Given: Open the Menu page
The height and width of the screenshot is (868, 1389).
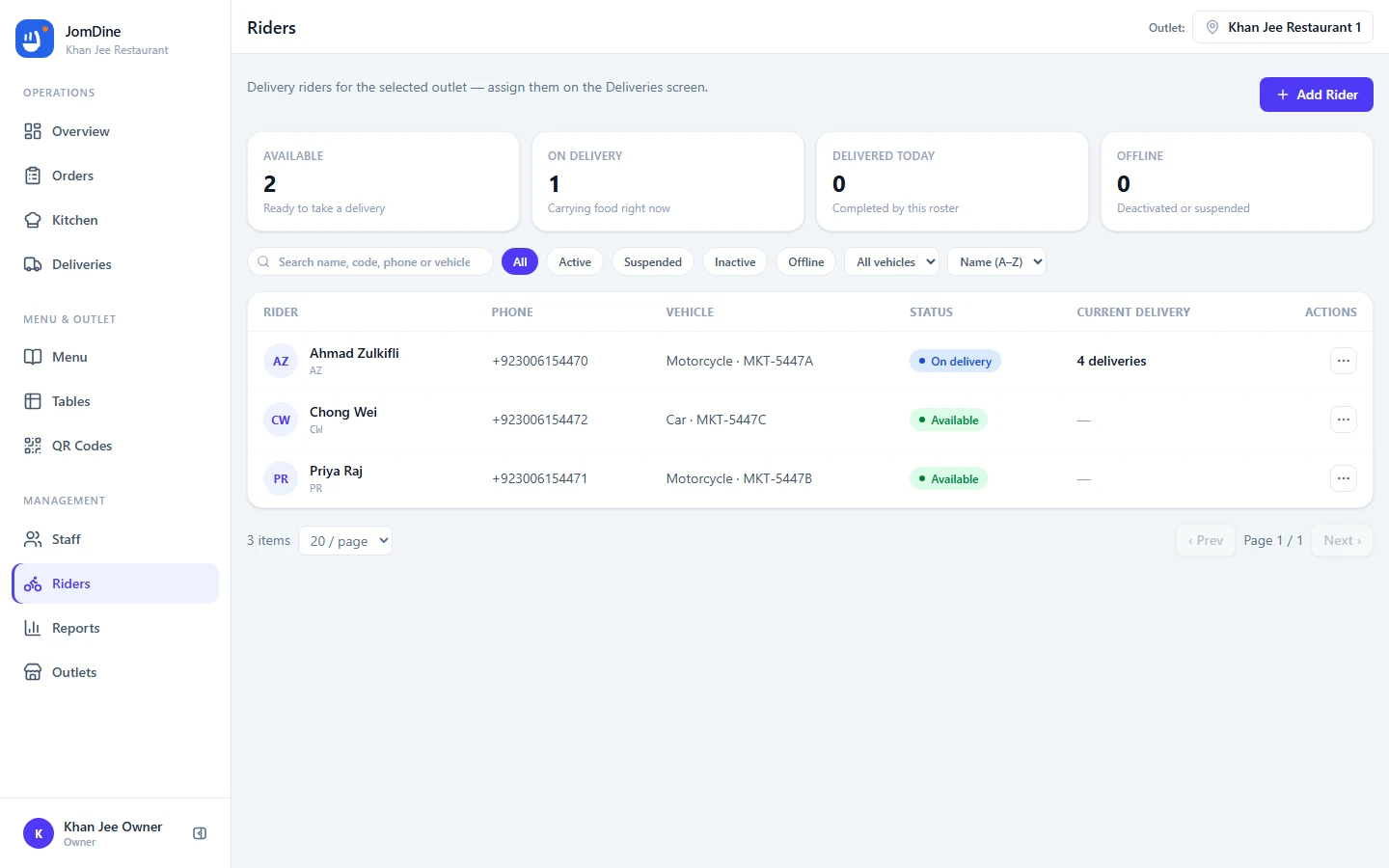Looking at the screenshot, I should [116, 357].
